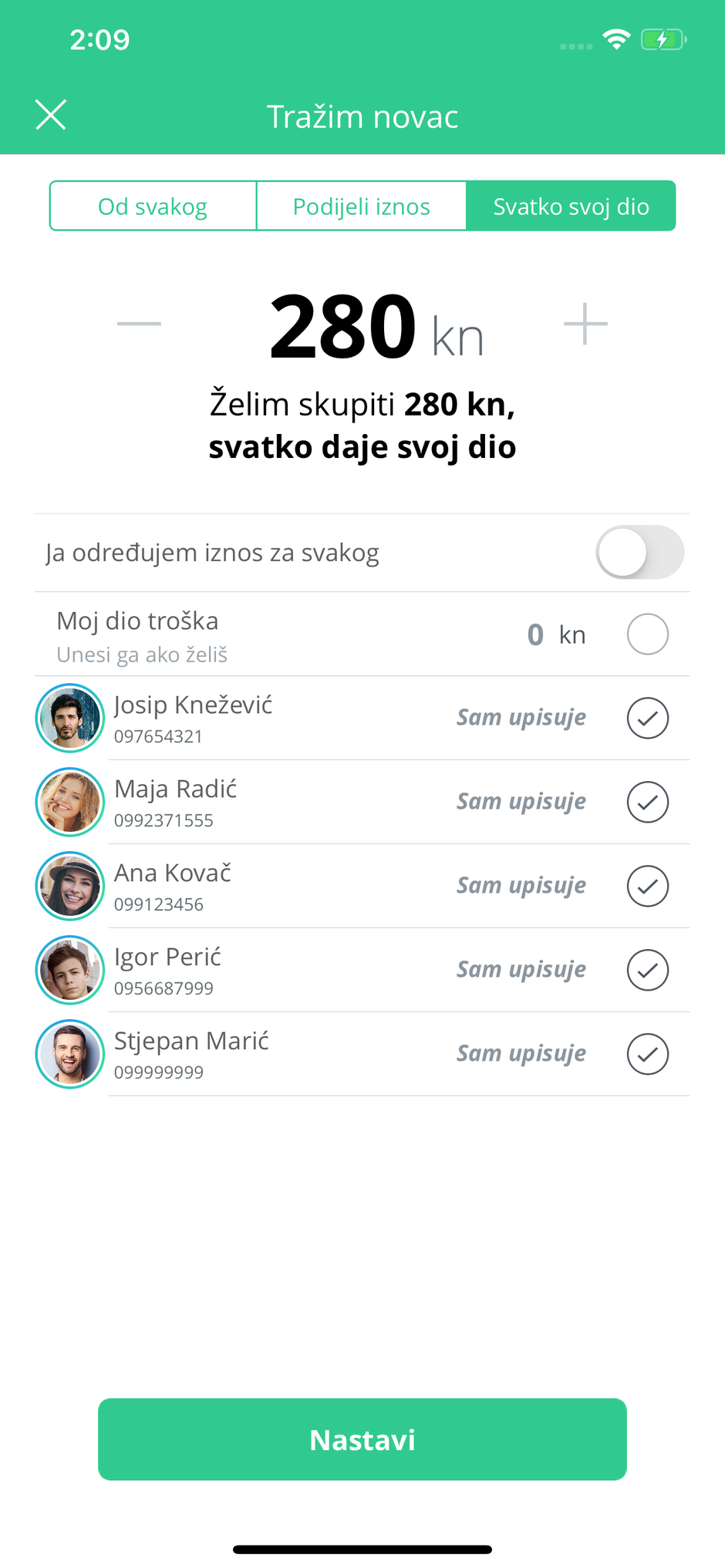Switch to the 'Od svakog' tab

(x=153, y=207)
